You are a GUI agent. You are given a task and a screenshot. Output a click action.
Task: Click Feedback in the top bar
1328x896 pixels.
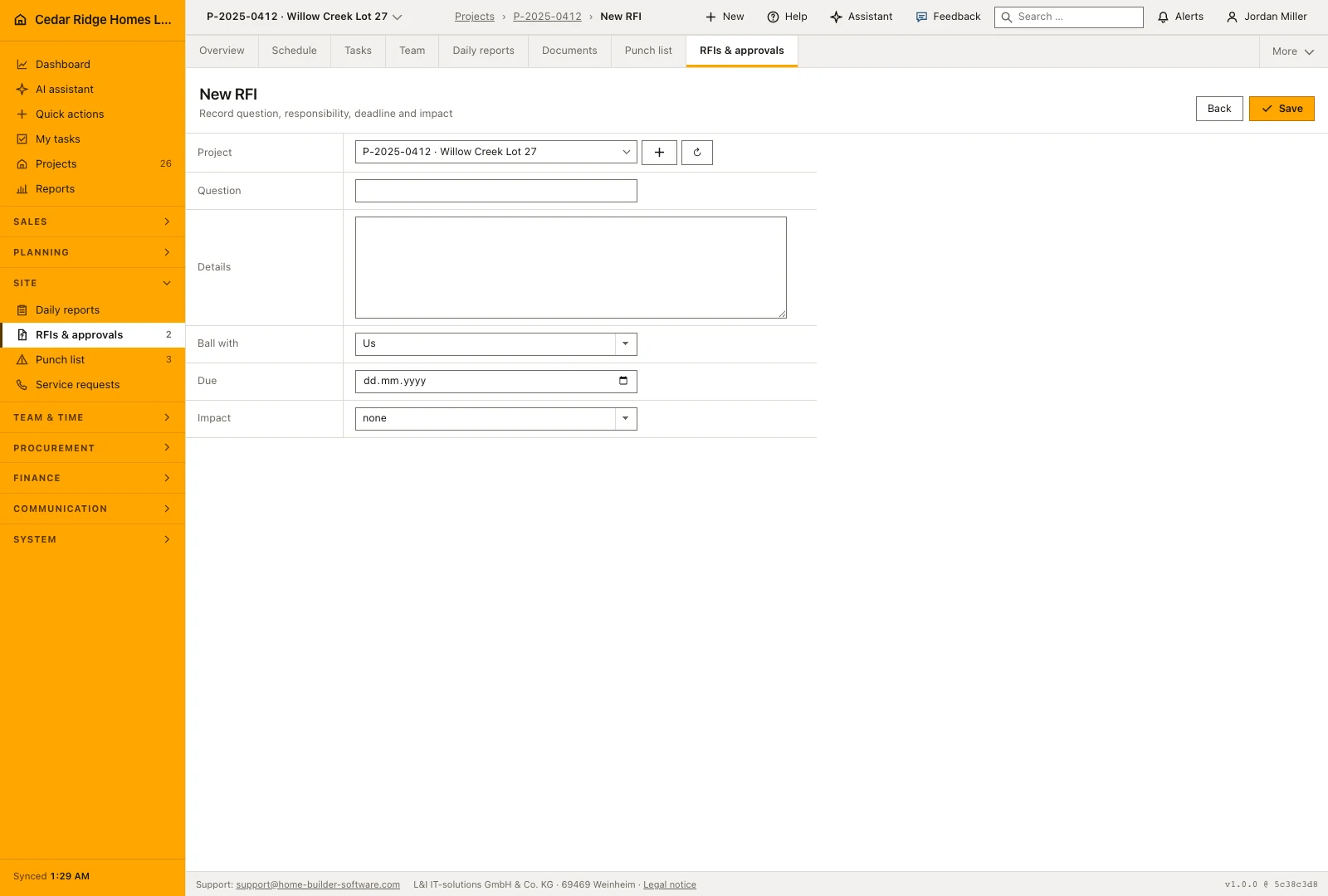click(948, 17)
